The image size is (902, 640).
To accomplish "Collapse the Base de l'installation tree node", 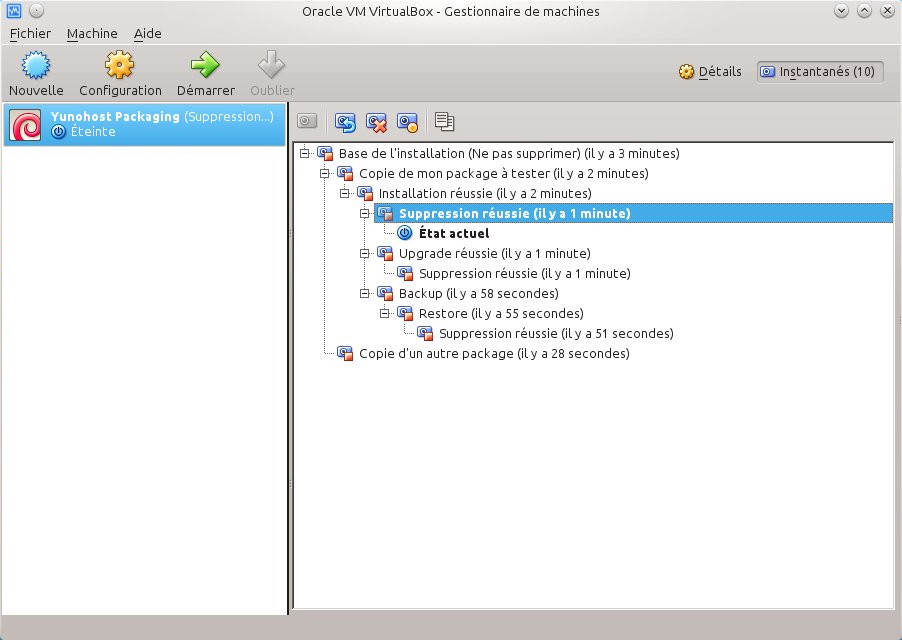I will (x=305, y=153).
